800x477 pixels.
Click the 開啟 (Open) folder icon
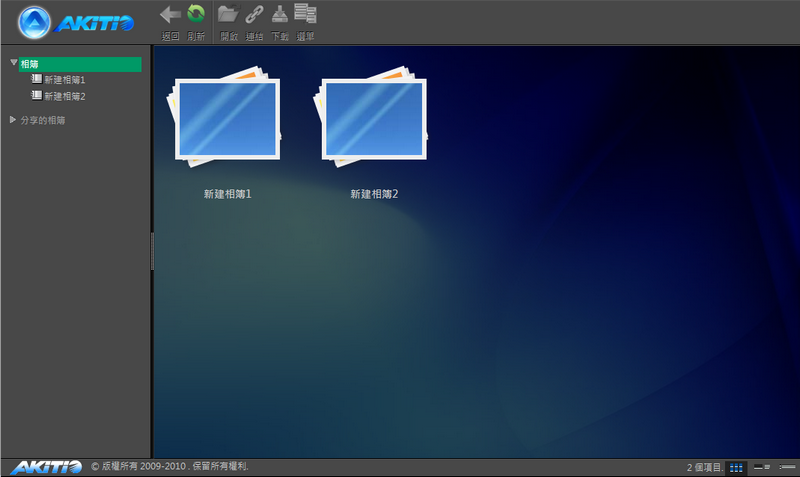coord(228,15)
